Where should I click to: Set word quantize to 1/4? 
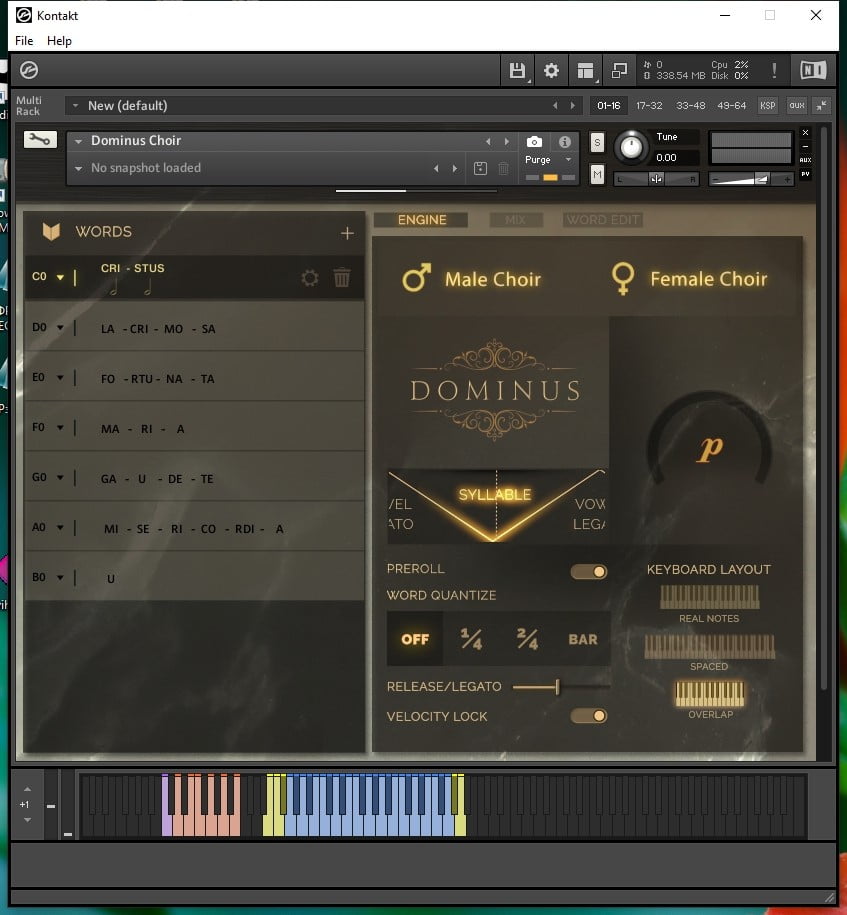pyautogui.click(x=471, y=639)
